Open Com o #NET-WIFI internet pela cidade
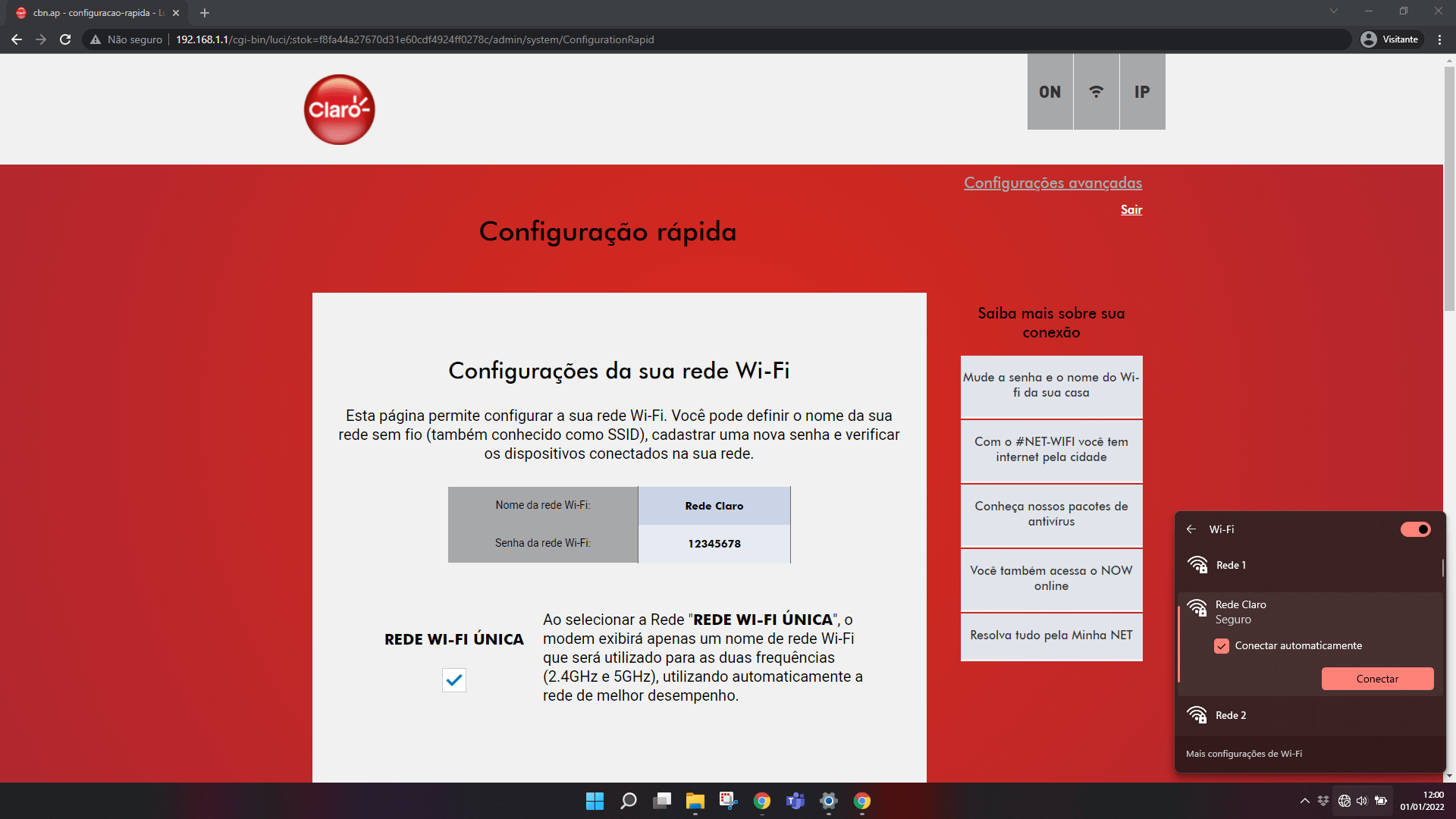This screenshot has width=1456, height=819. coord(1051,450)
